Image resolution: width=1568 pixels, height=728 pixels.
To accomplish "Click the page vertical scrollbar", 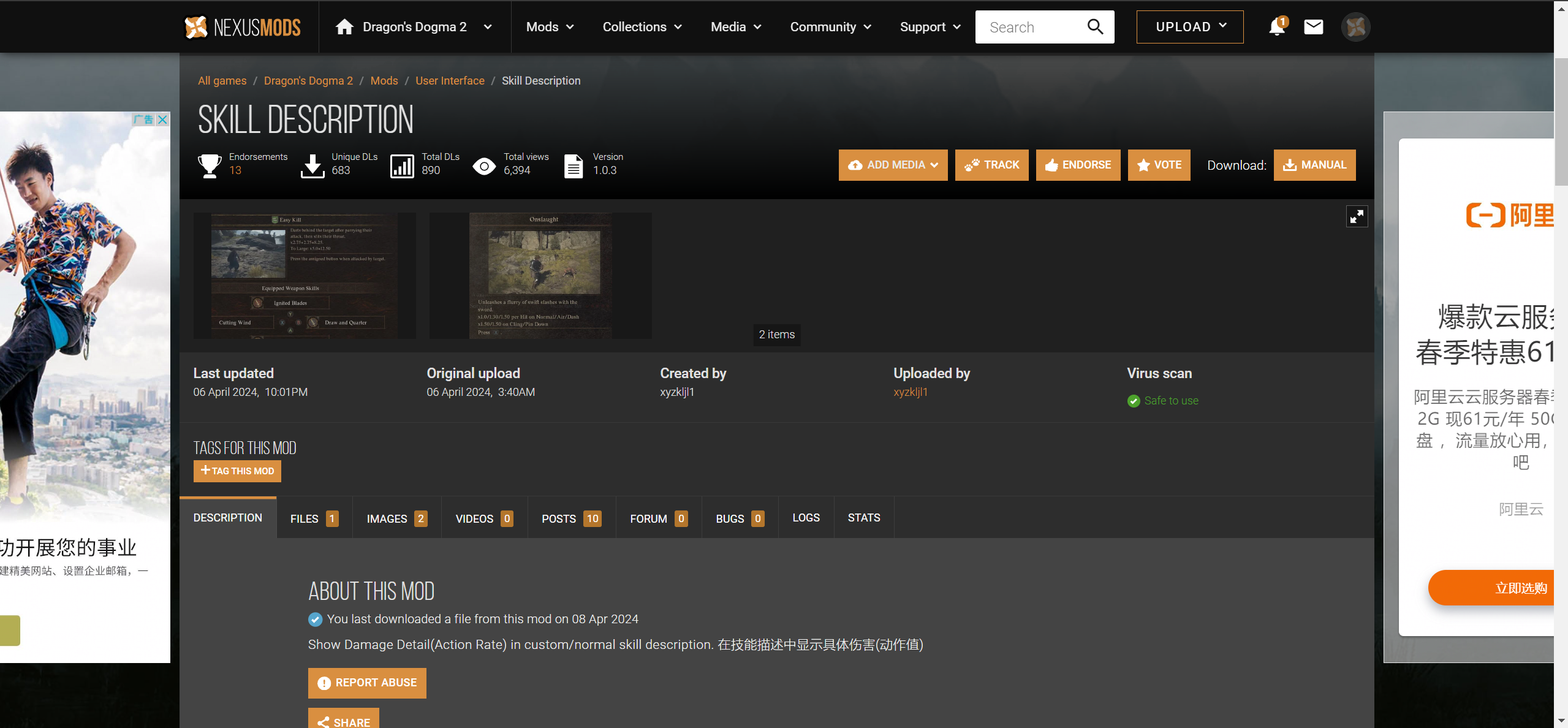I will (x=1561, y=123).
